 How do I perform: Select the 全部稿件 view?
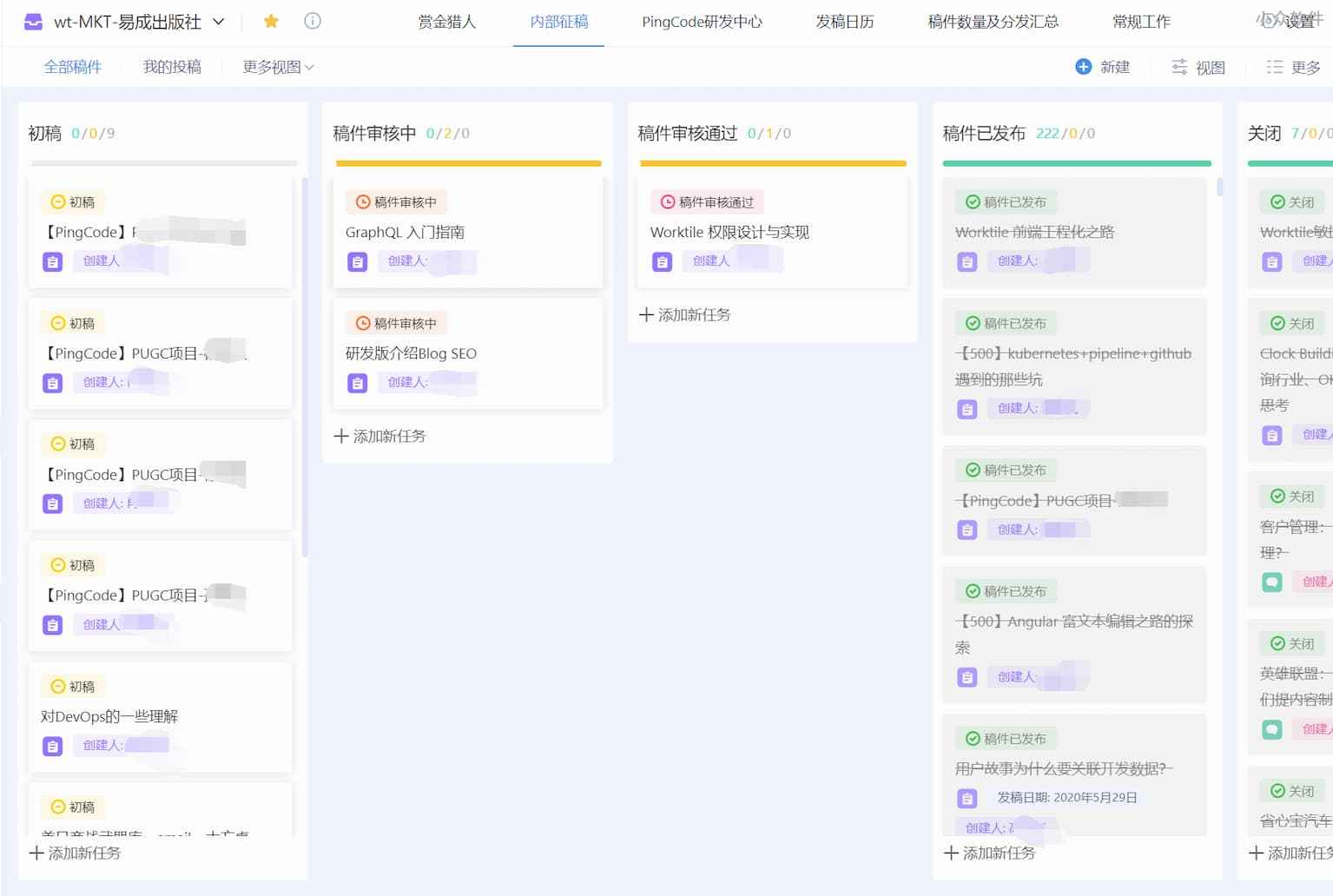coord(73,67)
